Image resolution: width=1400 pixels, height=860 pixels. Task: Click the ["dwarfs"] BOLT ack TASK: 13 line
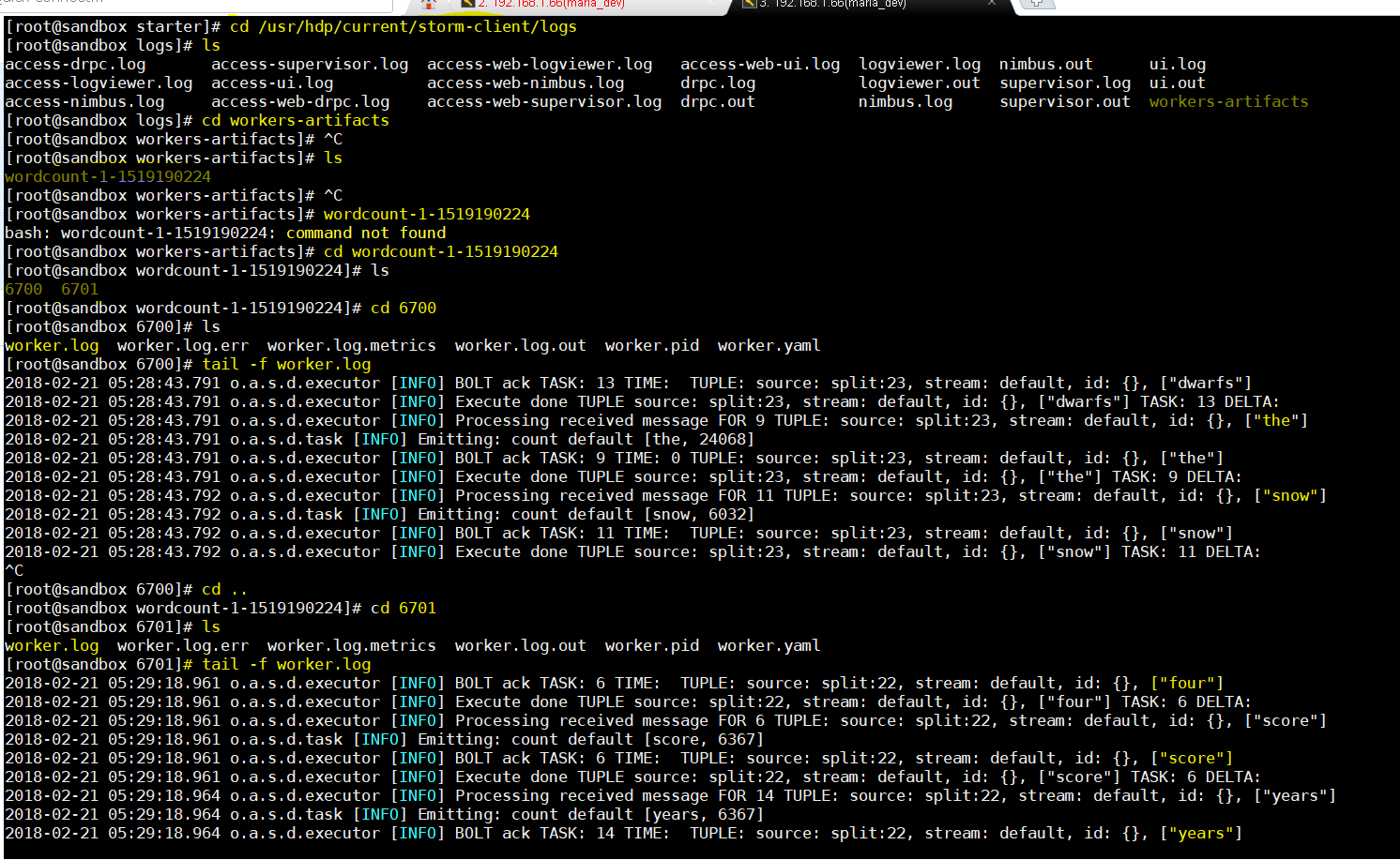tap(629, 384)
